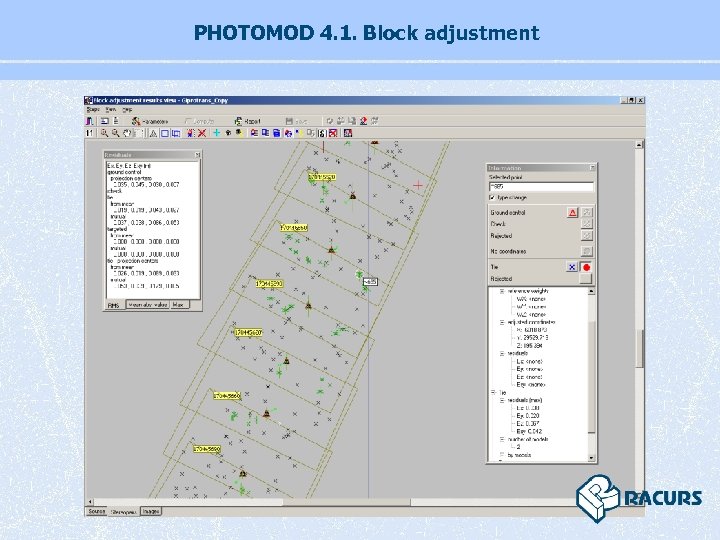Click the red crossed box toolbar icon
The width and height of the screenshot is (720, 540).
pyautogui.click(x=333, y=133)
